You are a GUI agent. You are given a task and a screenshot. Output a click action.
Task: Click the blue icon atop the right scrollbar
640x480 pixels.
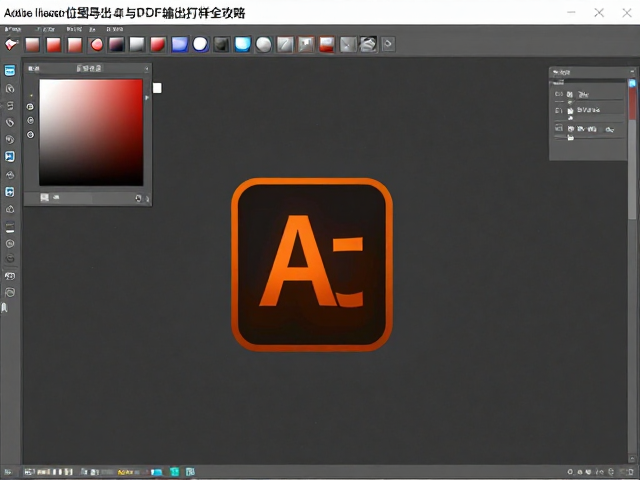(632, 83)
